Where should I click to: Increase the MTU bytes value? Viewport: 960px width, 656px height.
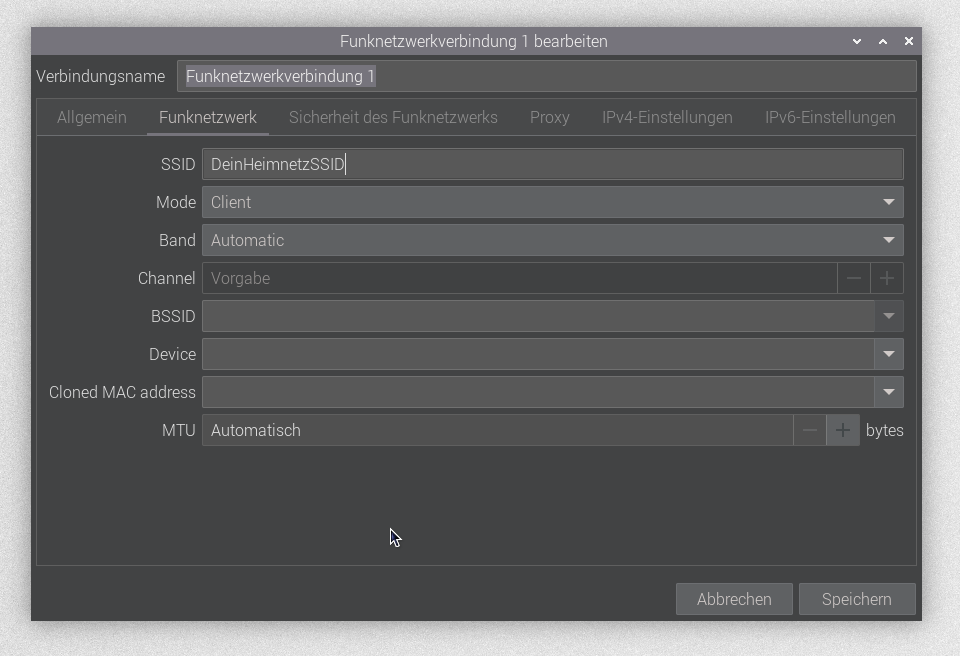843,430
